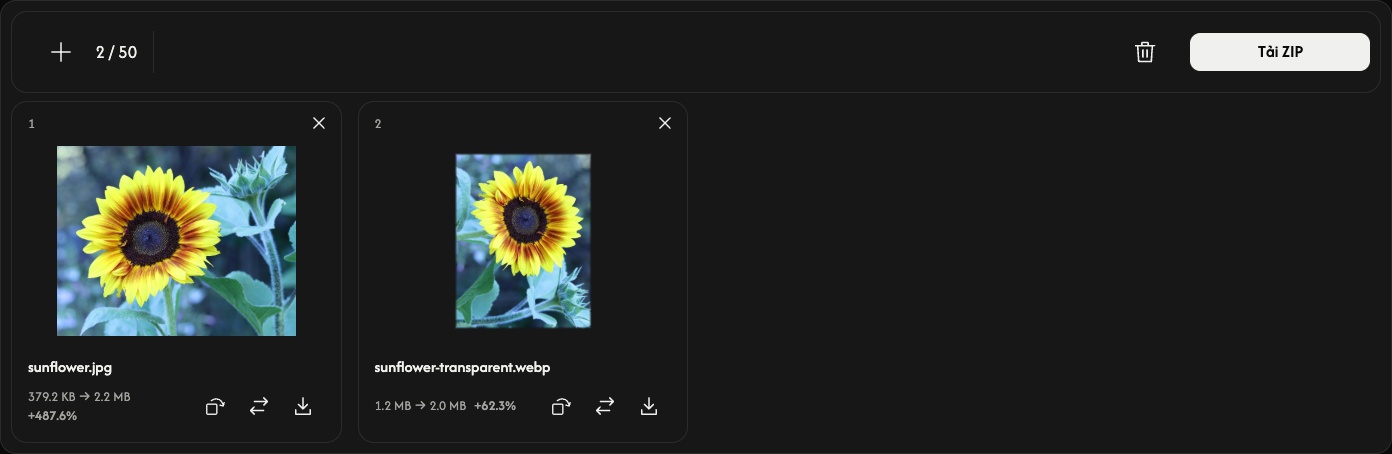Open convert swap arrows for sunflower-transparent.webp
Screen dimensions: 1392x454
point(605,406)
